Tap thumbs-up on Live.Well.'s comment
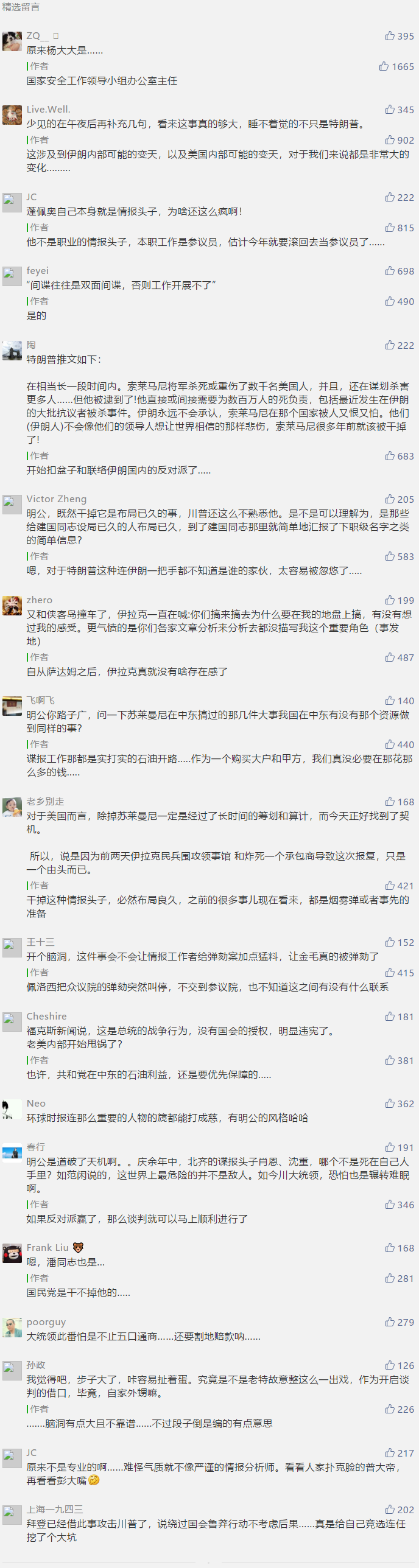The height and width of the screenshot is (1568, 419). click(x=399, y=110)
